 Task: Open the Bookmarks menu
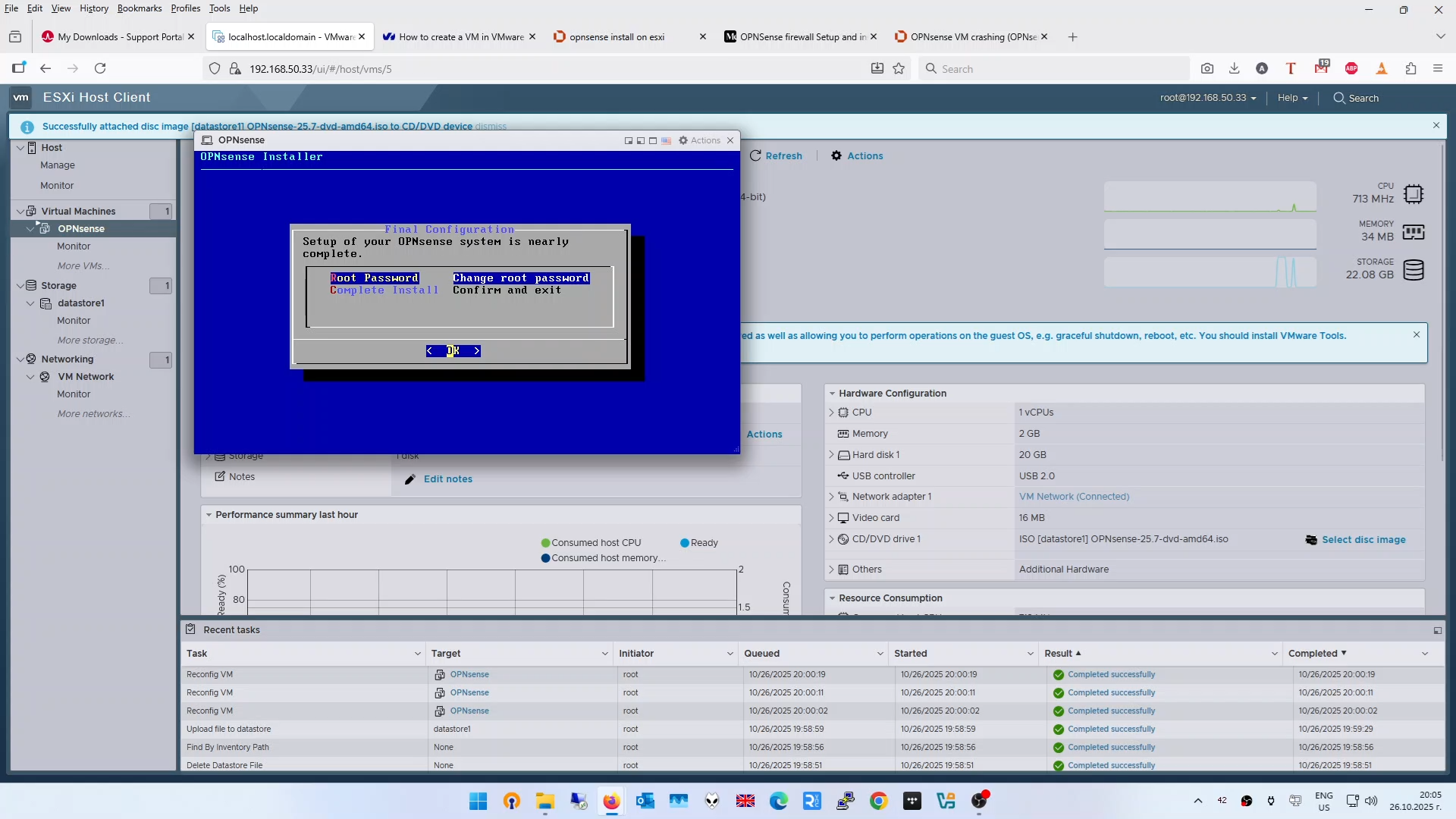[x=139, y=8]
